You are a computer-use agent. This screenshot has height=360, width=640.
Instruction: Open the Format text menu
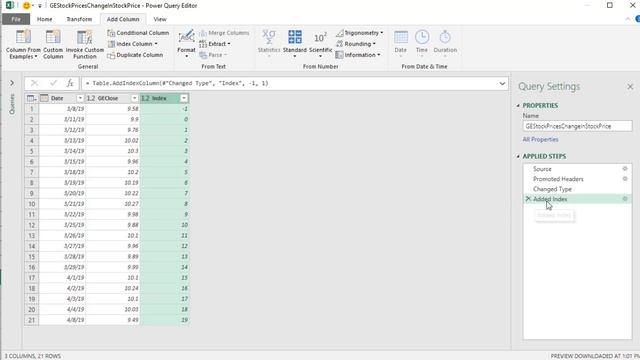[x=186, y=44]
